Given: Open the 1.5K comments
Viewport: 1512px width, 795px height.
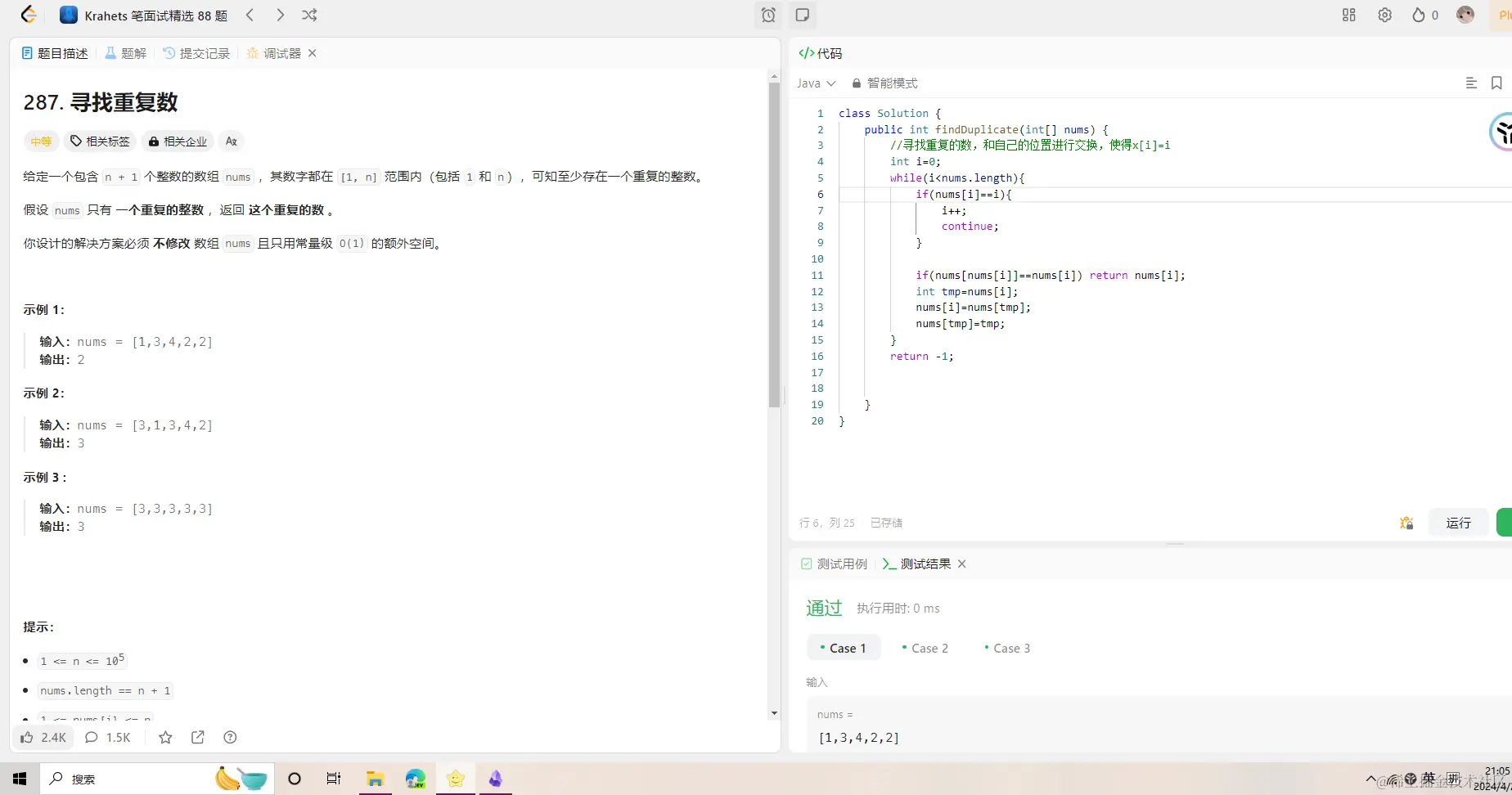Looking at the screenshot, I should point(108,738).
